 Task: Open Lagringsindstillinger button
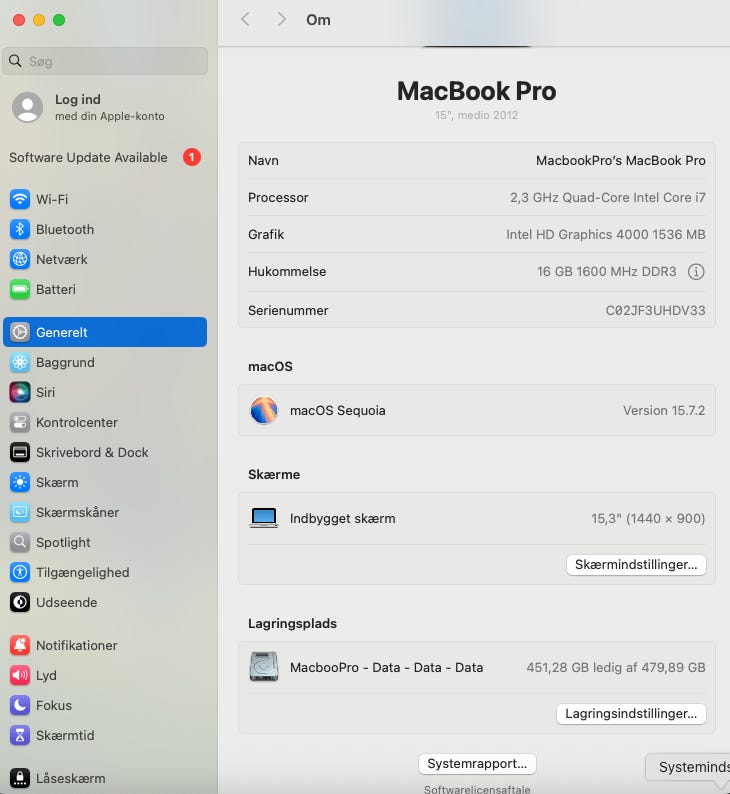coord(631,713)
